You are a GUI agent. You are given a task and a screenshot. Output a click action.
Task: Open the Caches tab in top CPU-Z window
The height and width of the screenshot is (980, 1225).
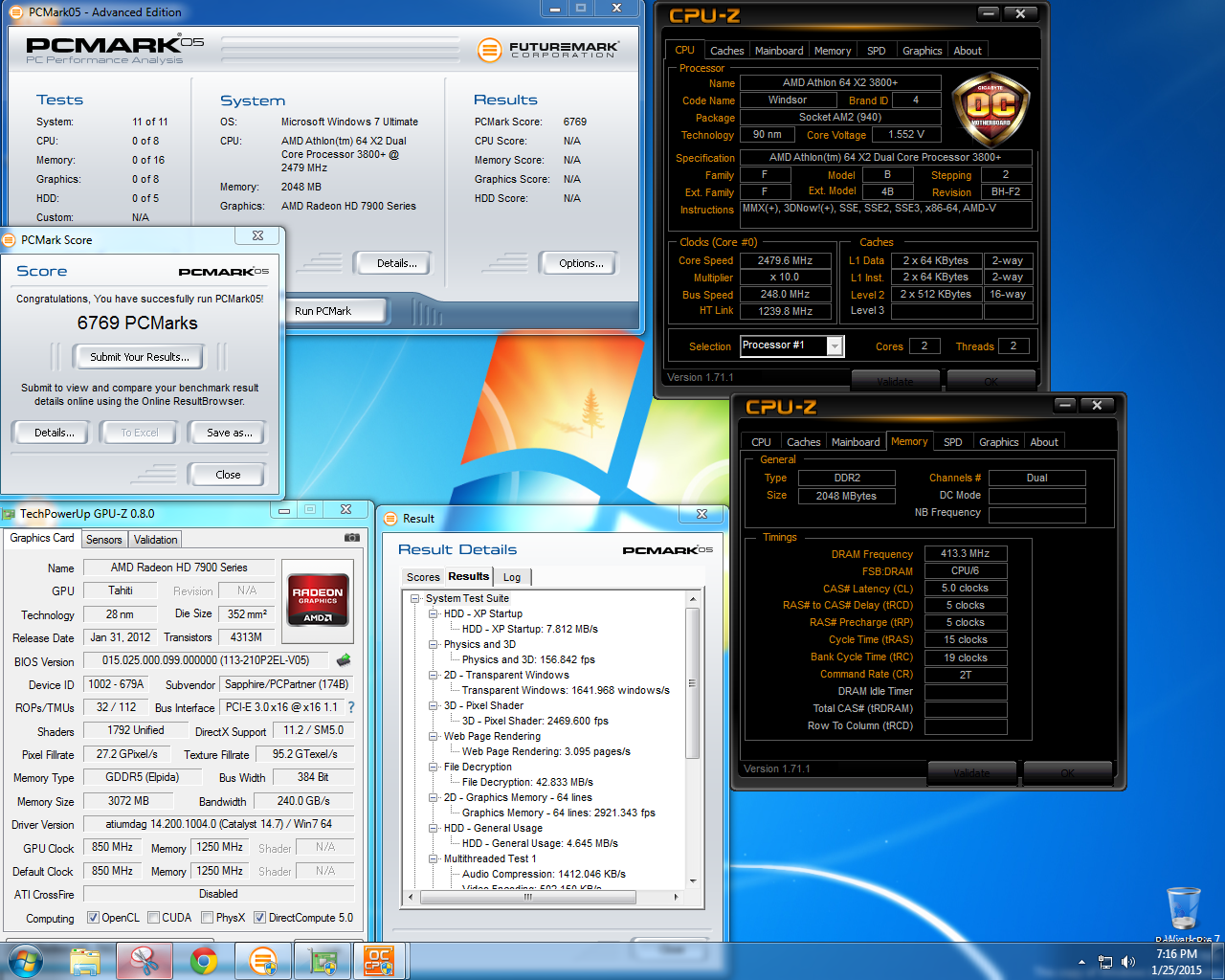point(727,51)
